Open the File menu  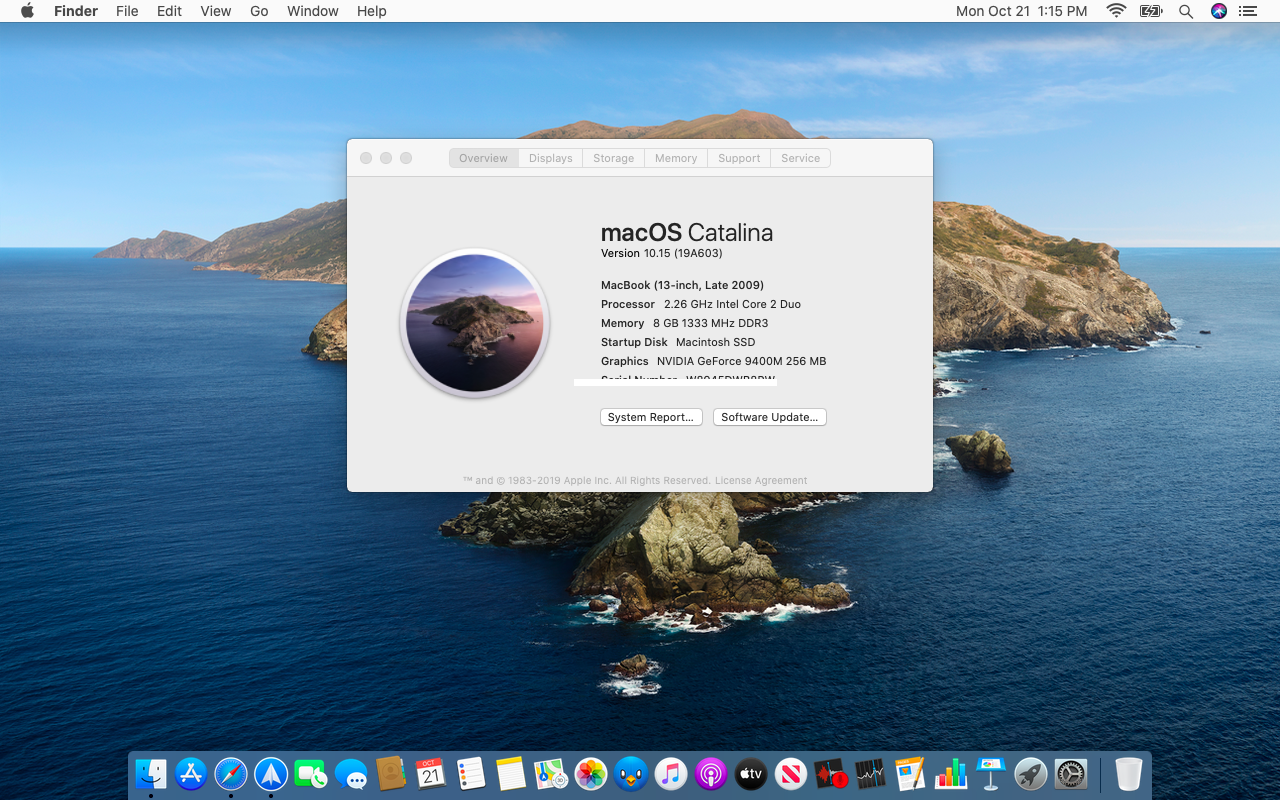pyautogui.click(x=127, y=11)
